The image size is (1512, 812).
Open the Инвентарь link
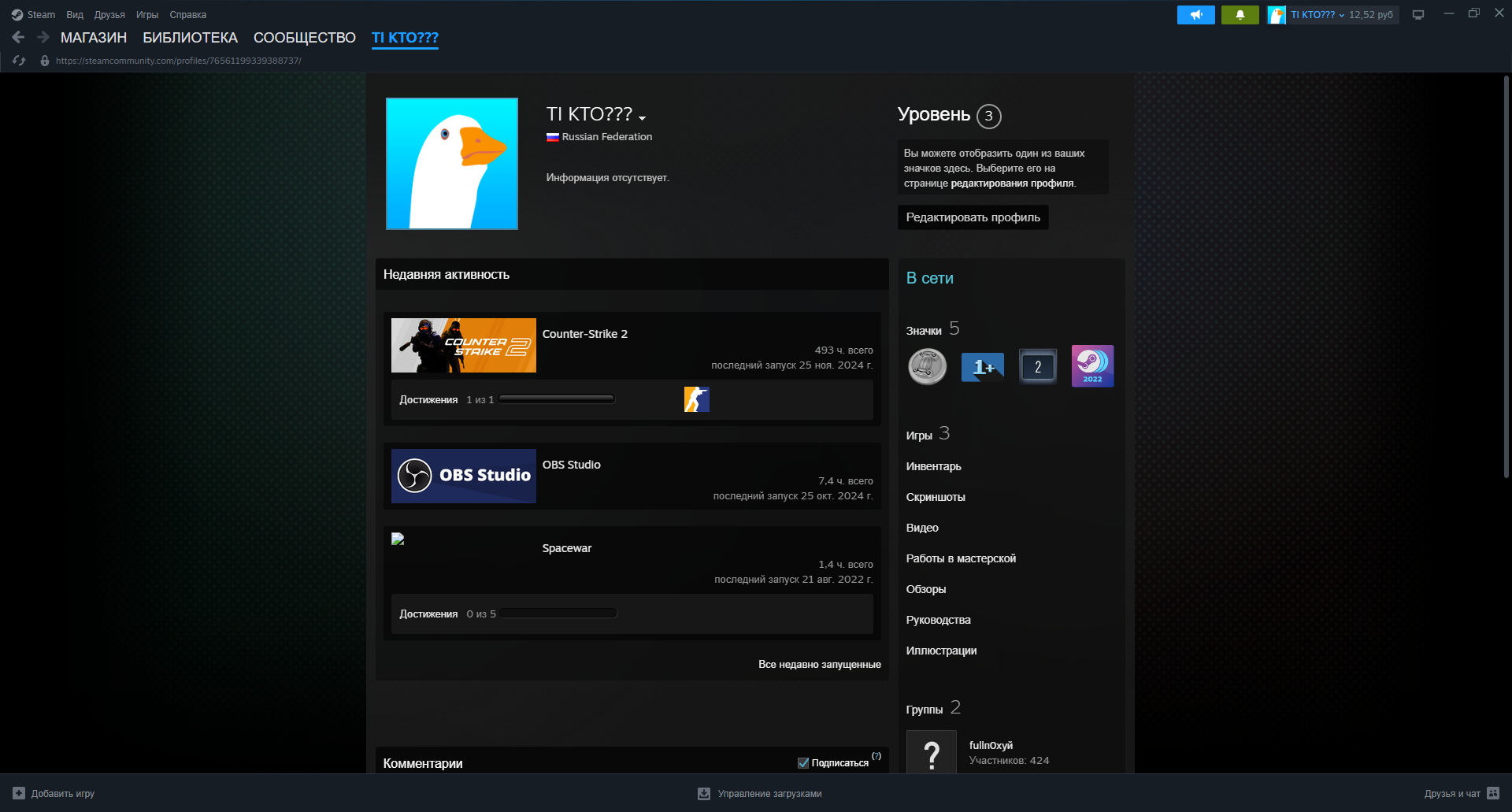point(934,466)
